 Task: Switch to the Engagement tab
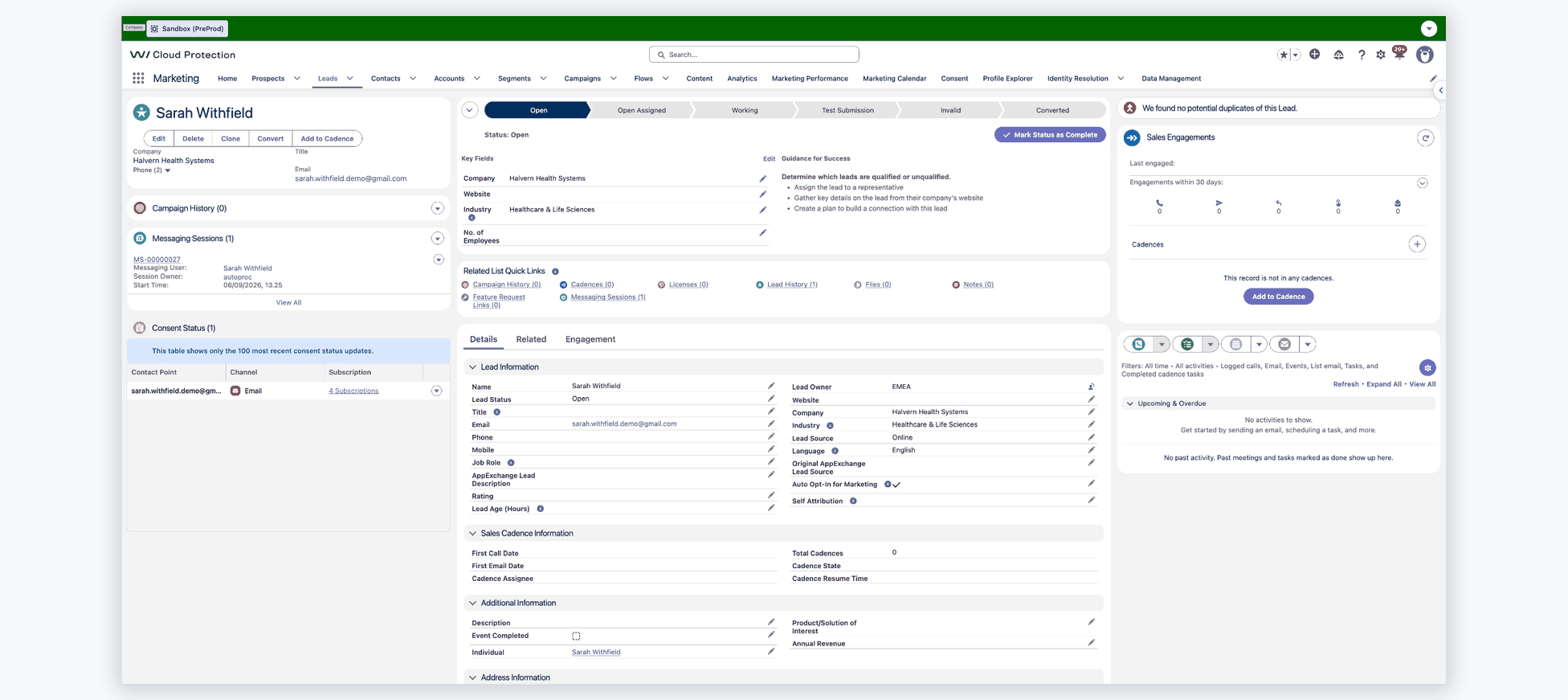[x=590, y=339]
